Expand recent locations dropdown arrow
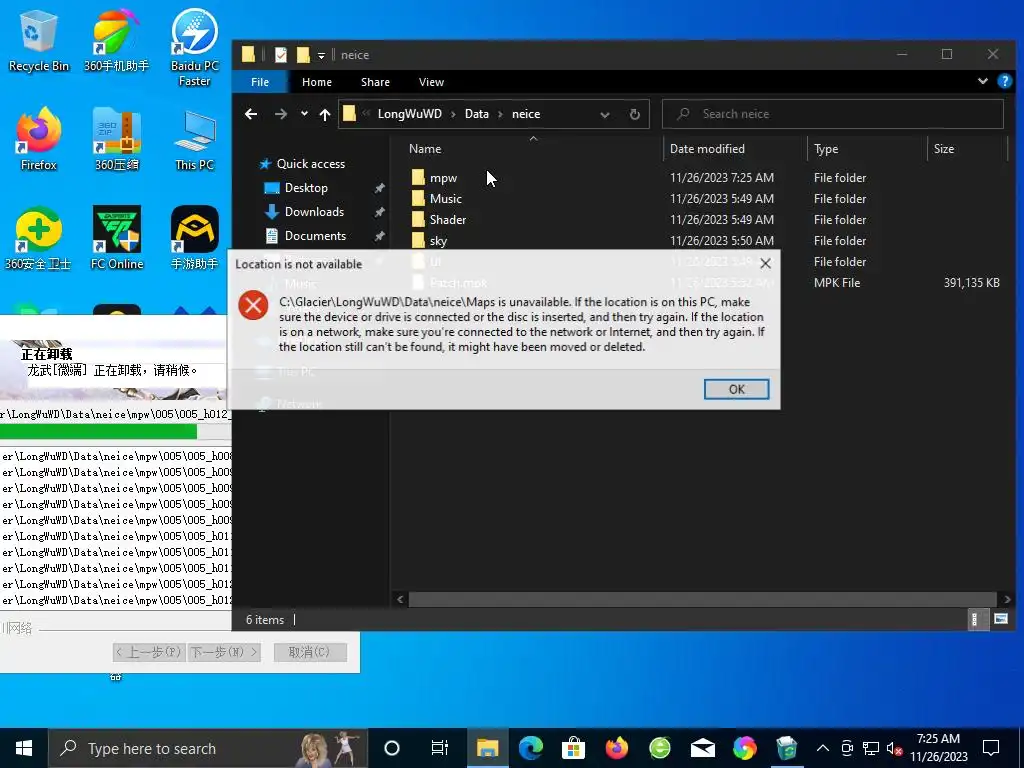1024x768 pixels. (x=304, y=114)
